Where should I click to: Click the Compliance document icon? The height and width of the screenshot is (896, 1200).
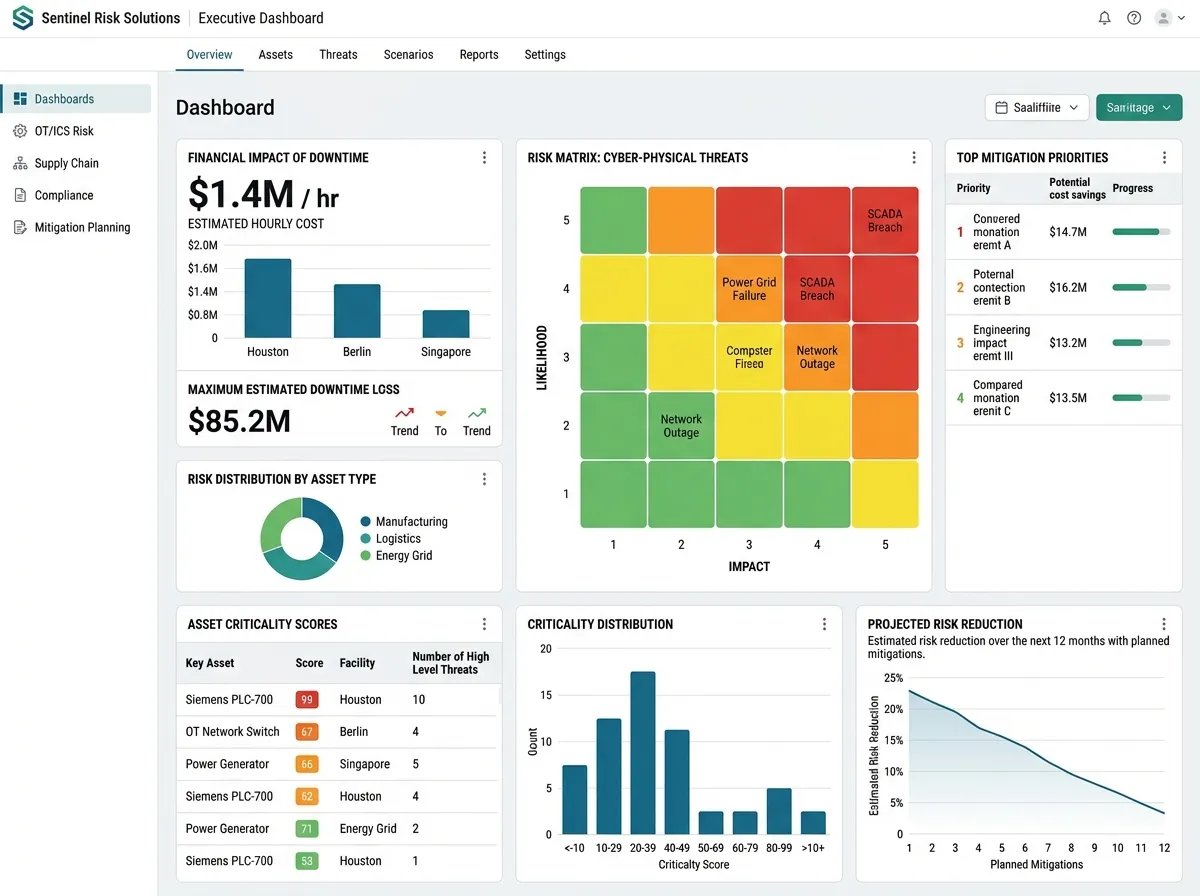pyautogui.click(x=20, y=195)
